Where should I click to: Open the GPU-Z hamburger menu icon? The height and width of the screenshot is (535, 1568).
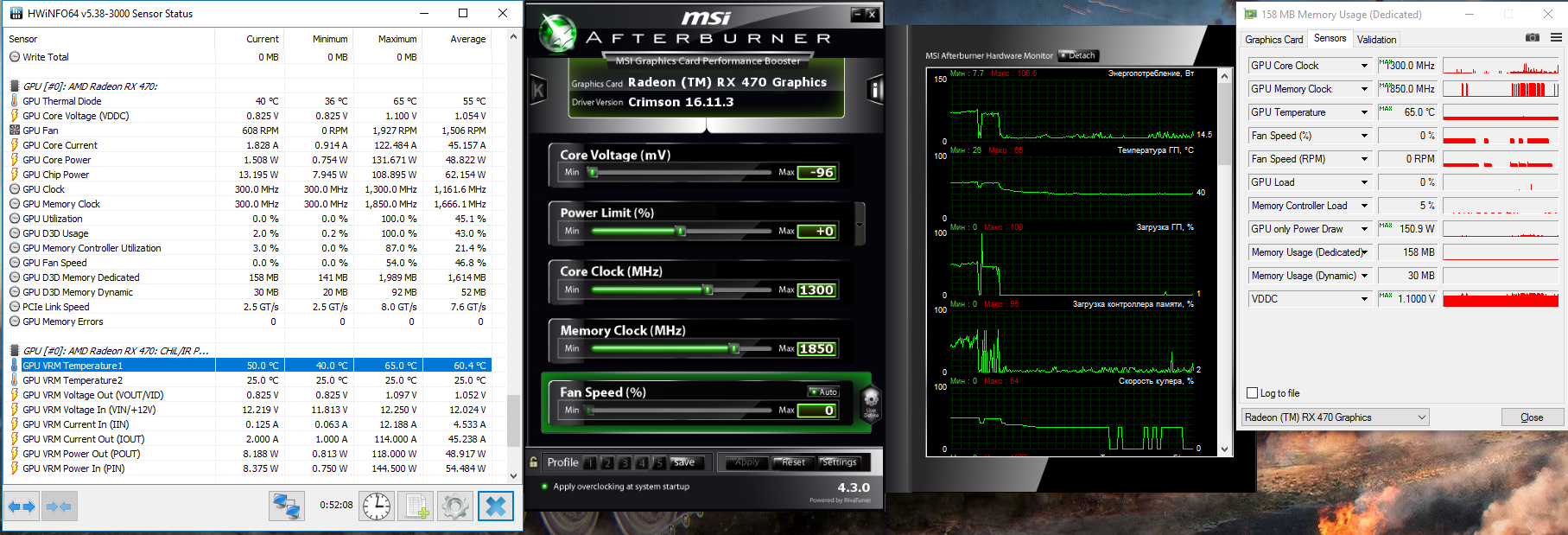1556,38
